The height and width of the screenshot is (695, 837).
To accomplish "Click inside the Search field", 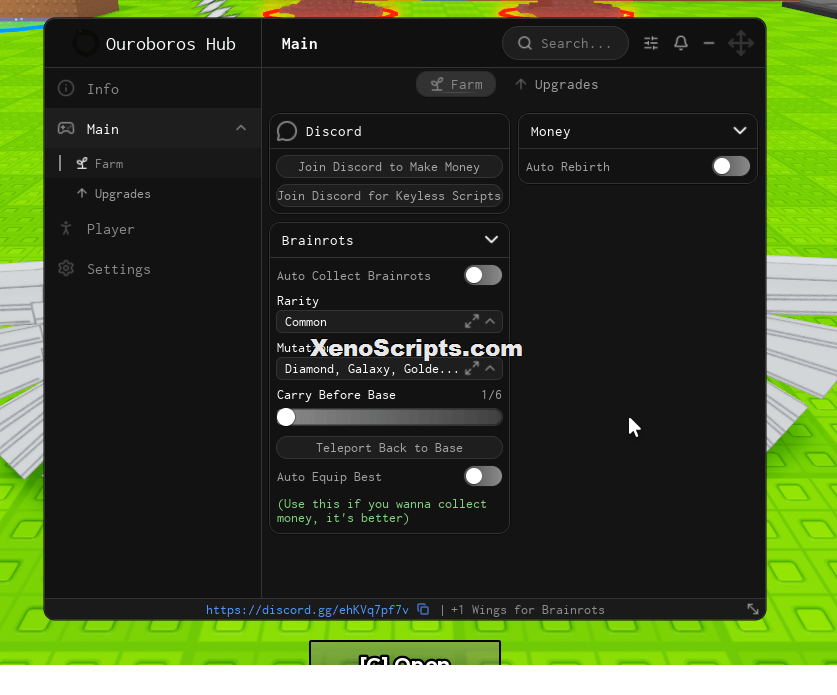I will (x=565, y=43).
